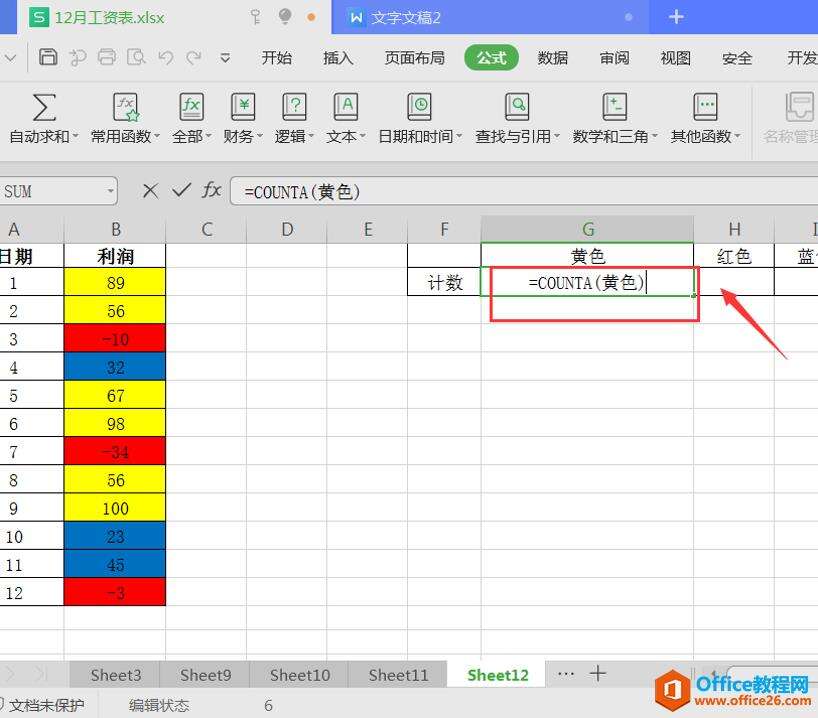This screenshot has height=718, width=818.
Task: Click the fx insert function icon
Action: 211,190
